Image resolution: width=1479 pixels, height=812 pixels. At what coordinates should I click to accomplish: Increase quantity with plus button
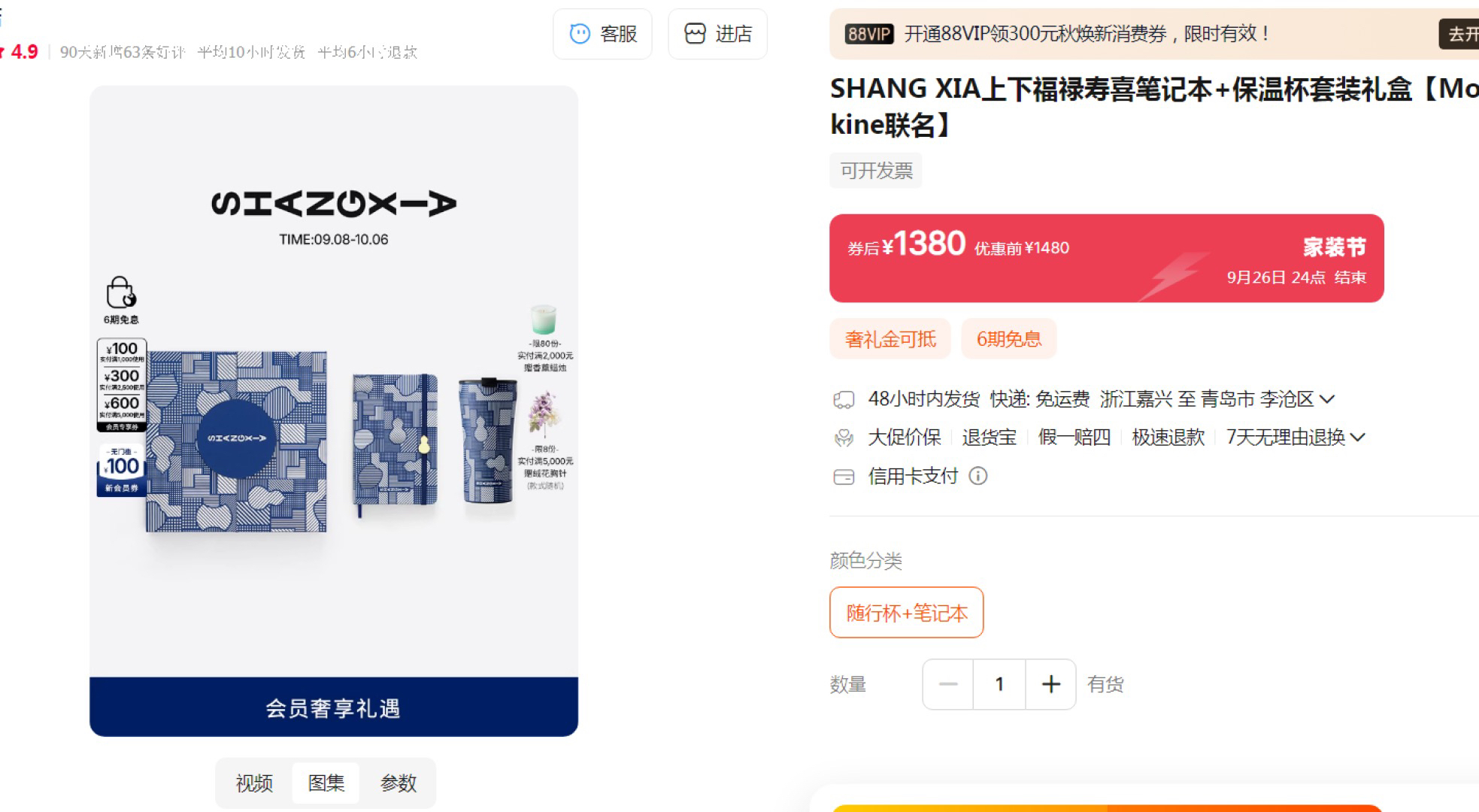pos(1050,684)
